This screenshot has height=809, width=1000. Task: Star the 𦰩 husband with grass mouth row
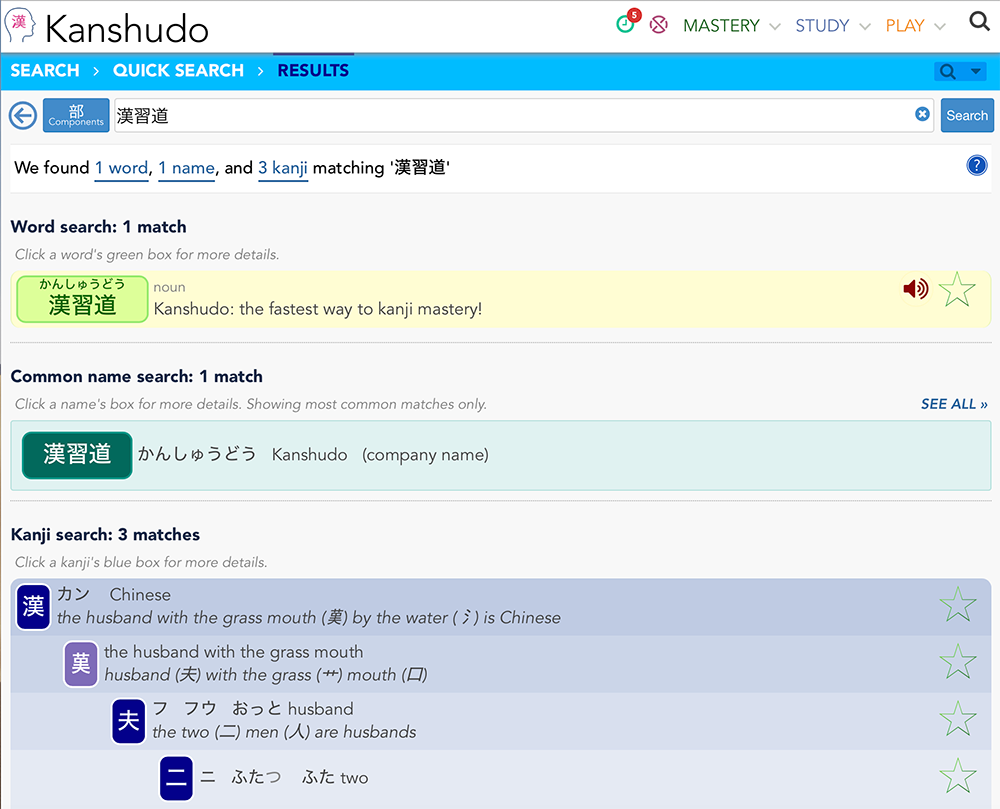pos(958,661)
